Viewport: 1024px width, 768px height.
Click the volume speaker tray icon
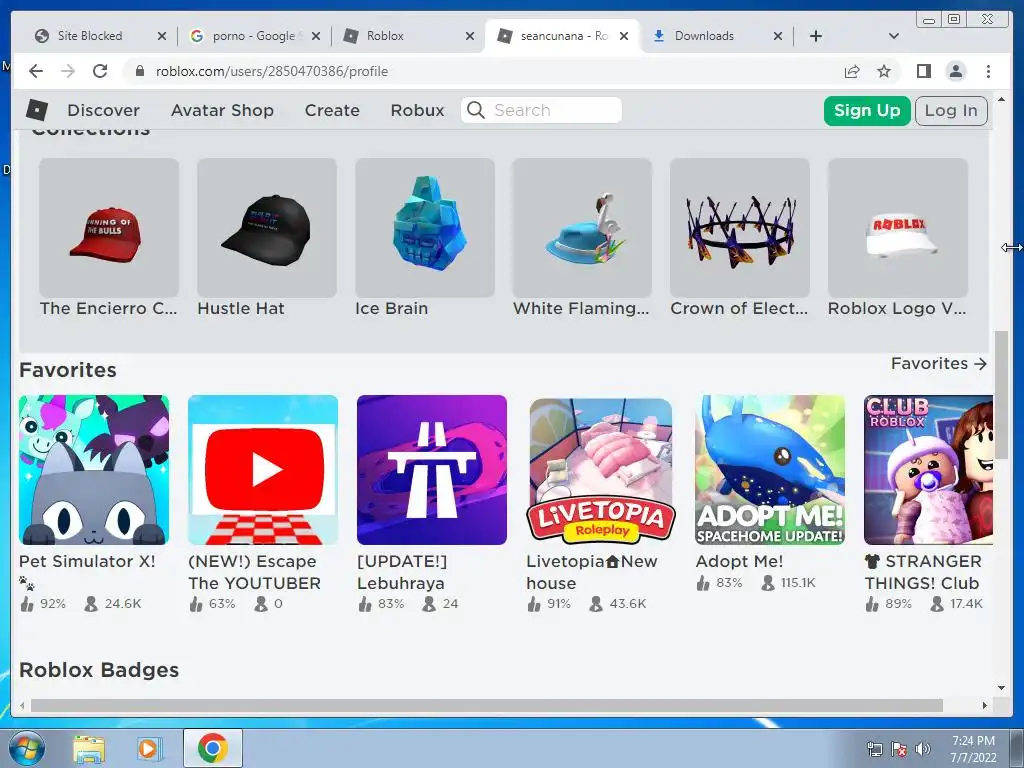[x=923, y=749]
